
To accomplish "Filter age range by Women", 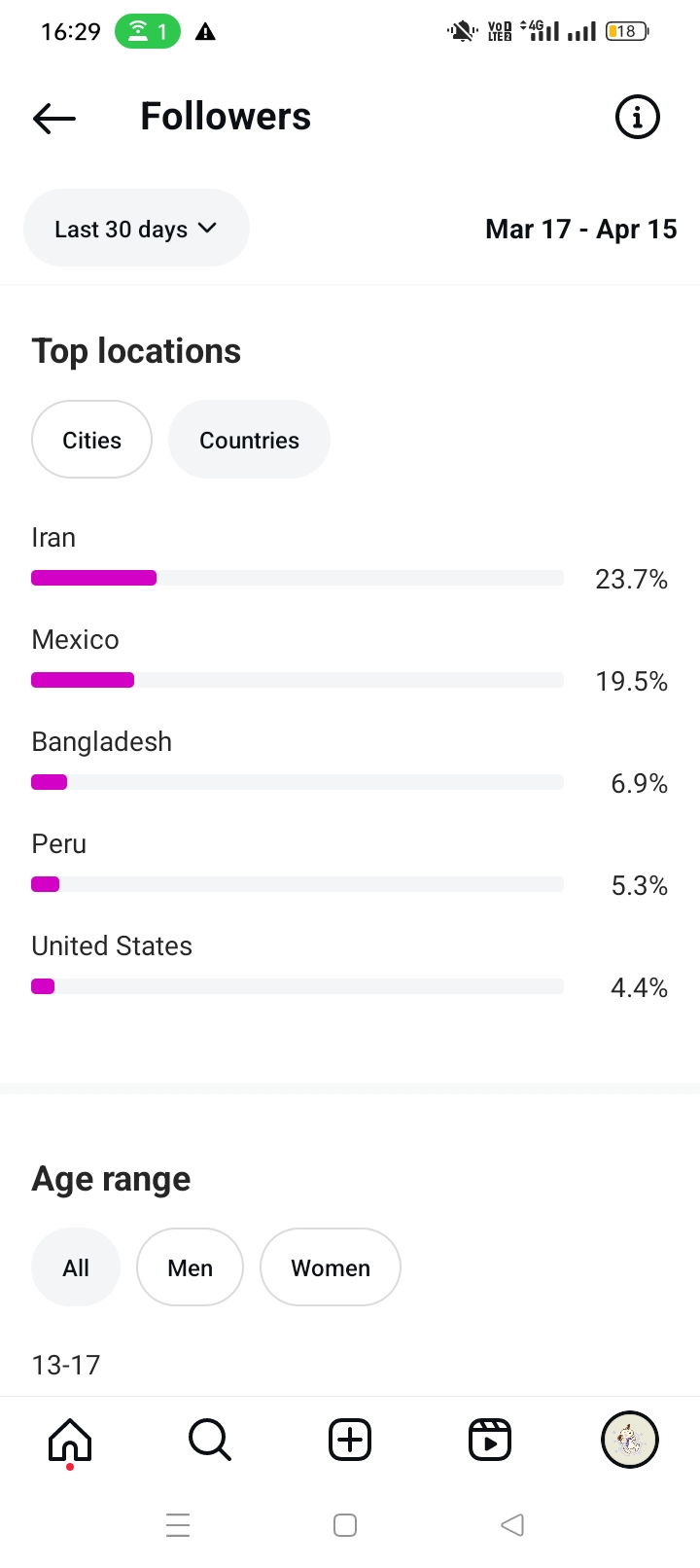I will coord(331,1267).
